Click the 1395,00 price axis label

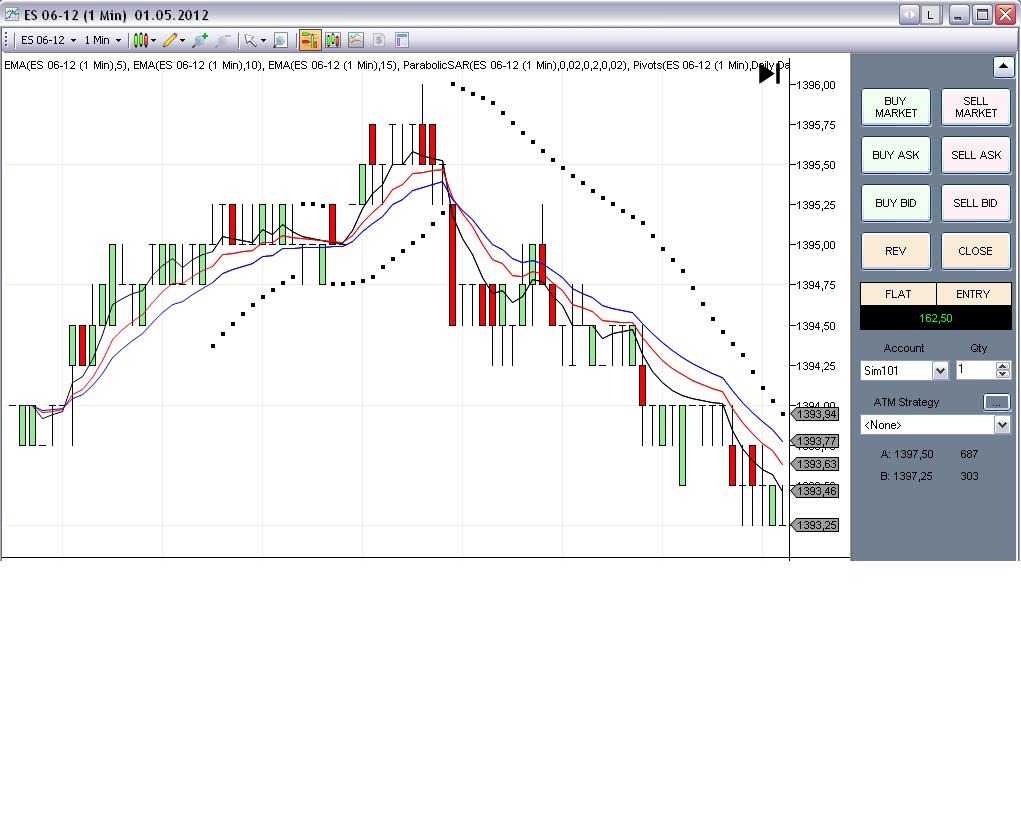coord(816,245)
